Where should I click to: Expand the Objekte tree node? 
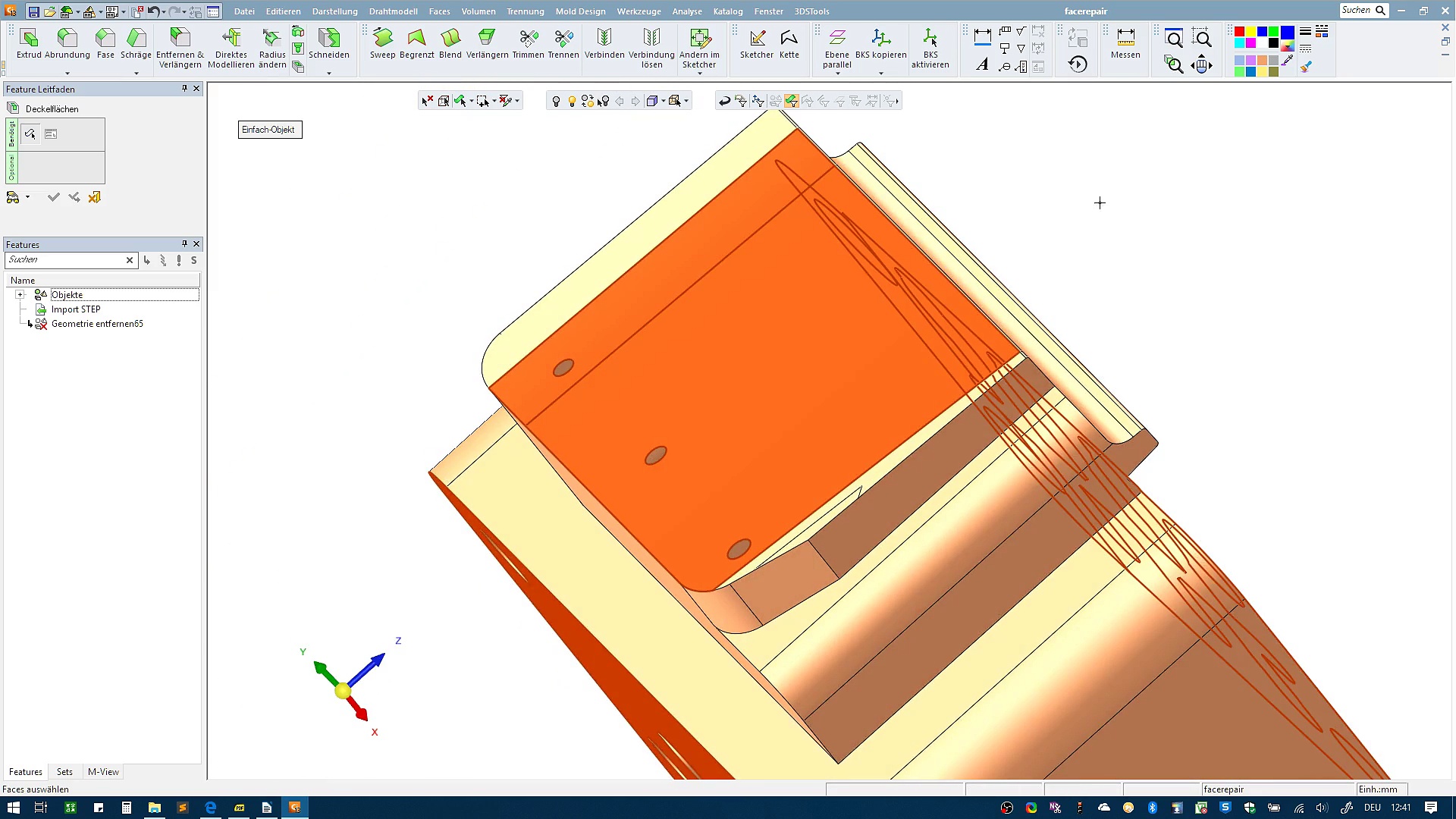point(20,295)
